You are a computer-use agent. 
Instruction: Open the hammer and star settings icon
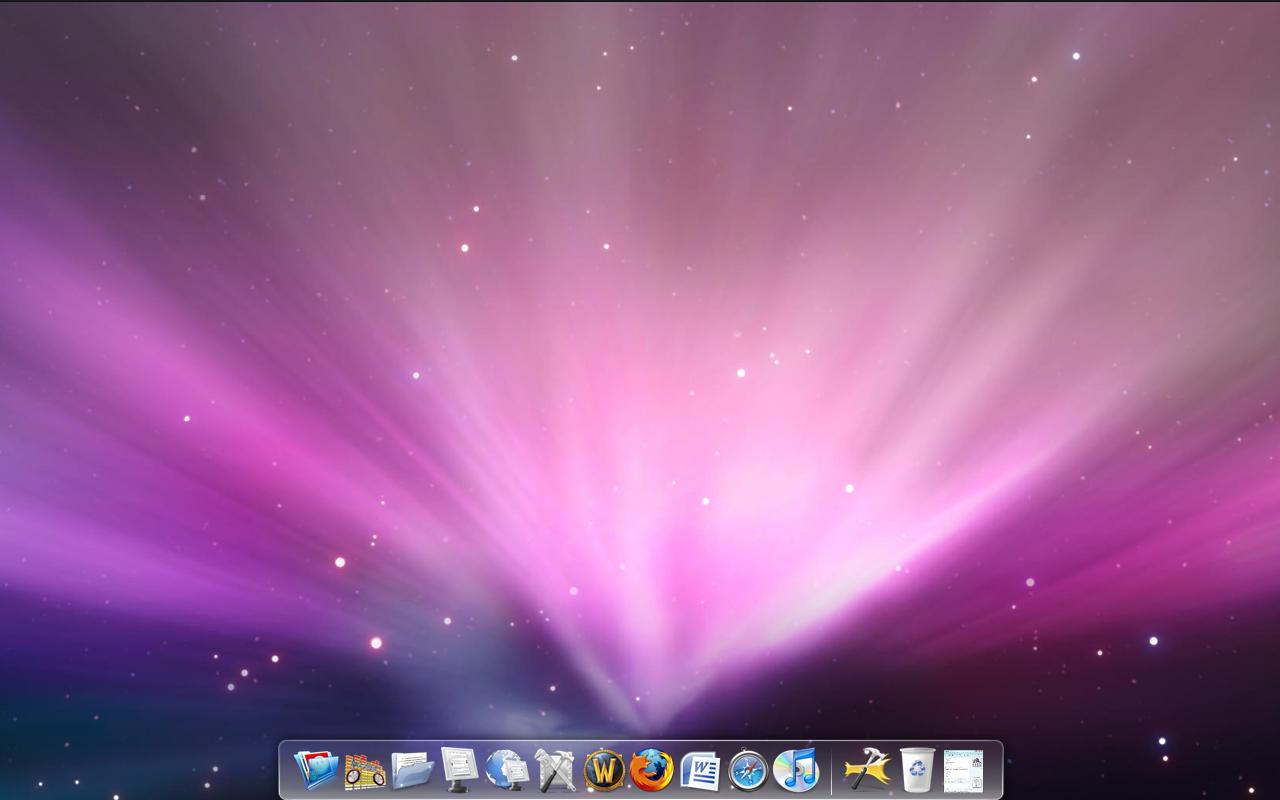pos(867,770)
